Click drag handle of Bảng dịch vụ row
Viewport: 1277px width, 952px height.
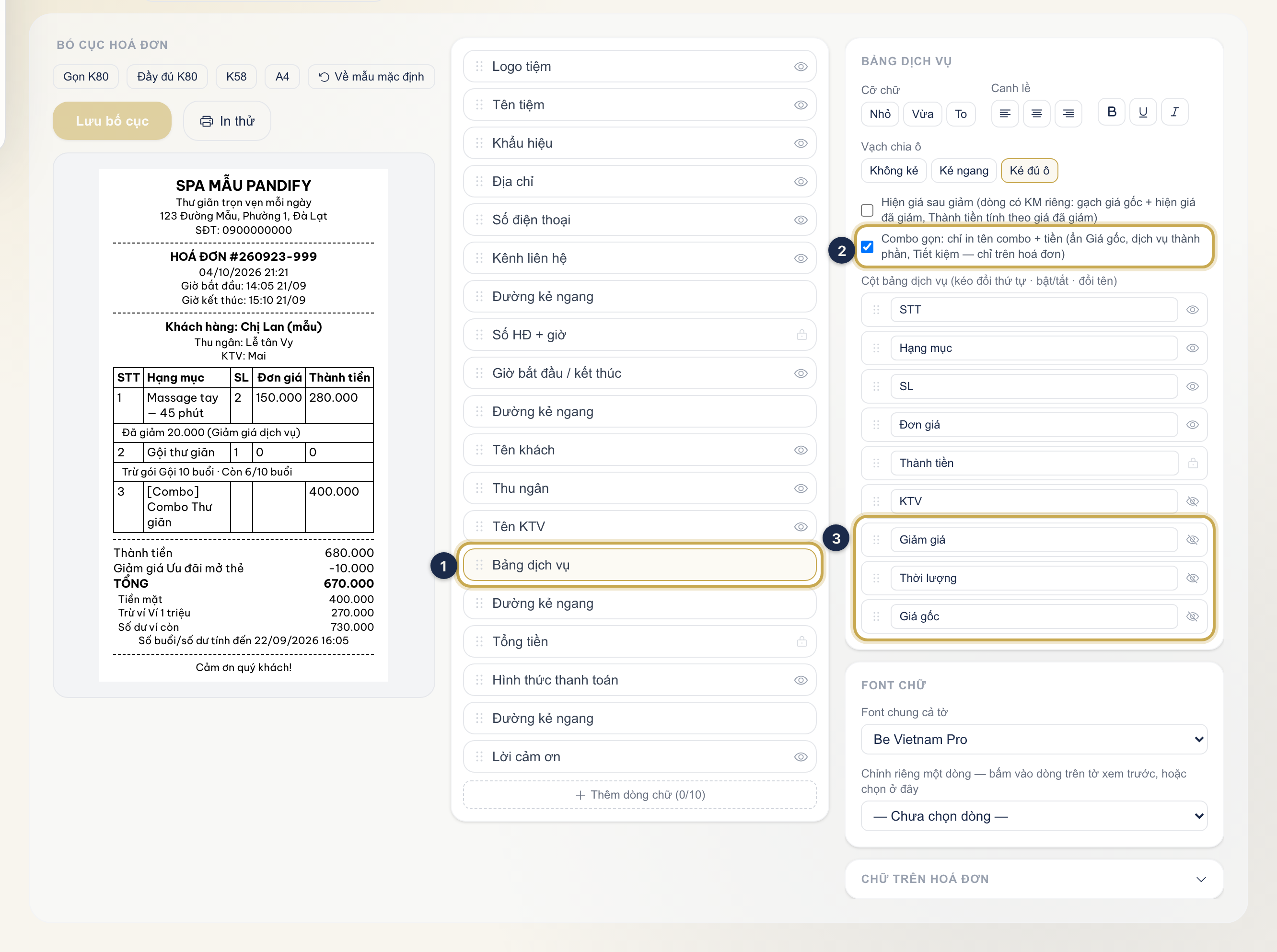[479, 565]
